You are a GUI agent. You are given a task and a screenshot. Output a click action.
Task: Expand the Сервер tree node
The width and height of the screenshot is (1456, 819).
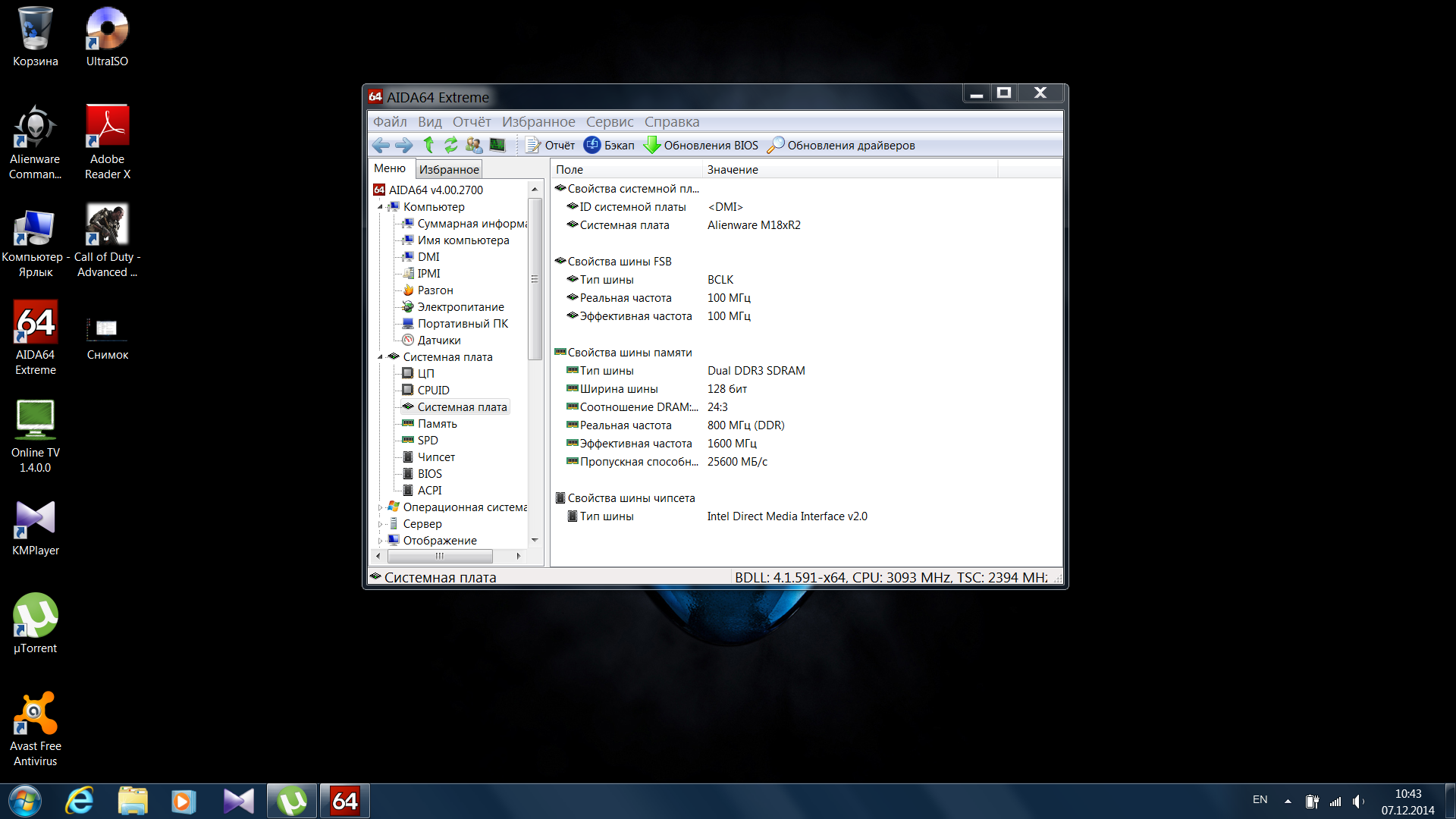tap(380, 524)
